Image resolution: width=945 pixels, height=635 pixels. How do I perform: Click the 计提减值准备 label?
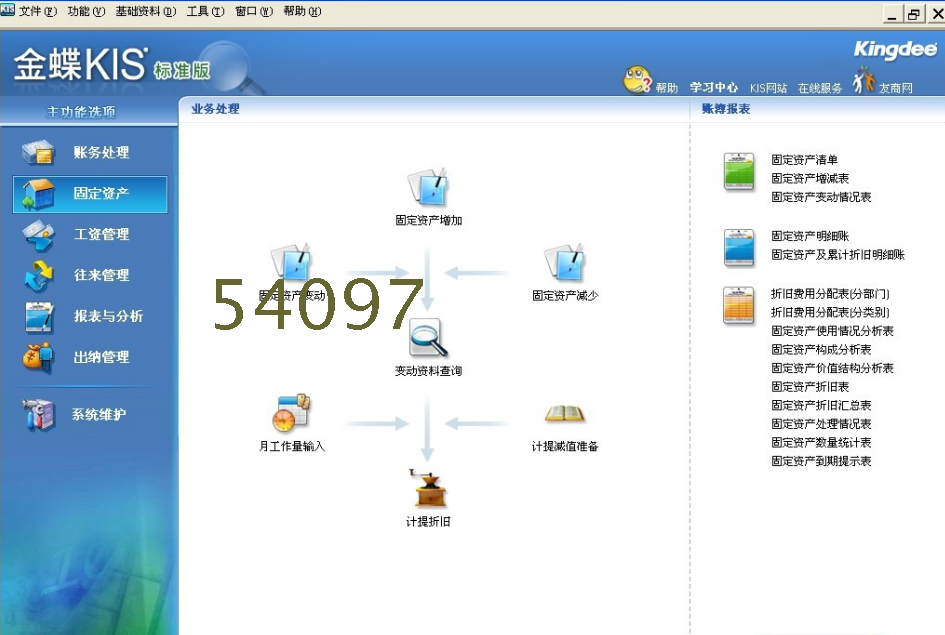(x=565, y=446)
